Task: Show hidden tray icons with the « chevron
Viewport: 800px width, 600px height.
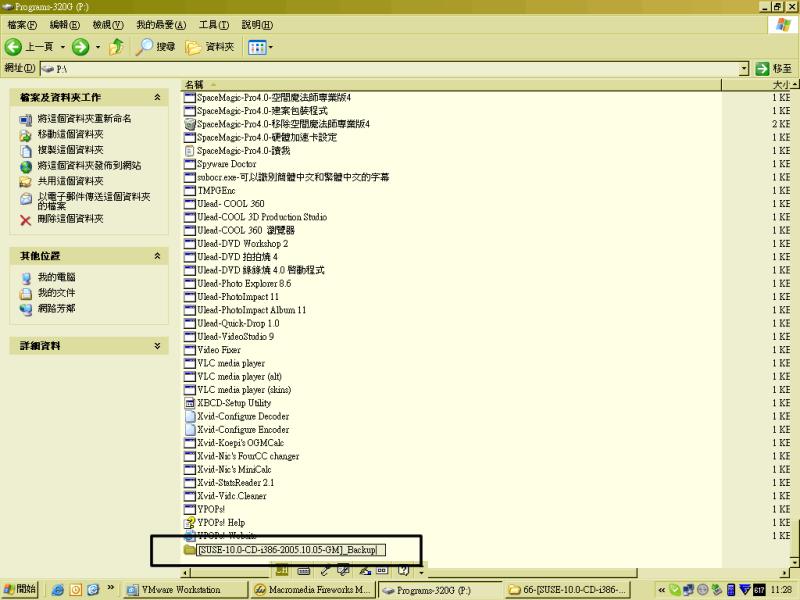Action: [661, 590]
